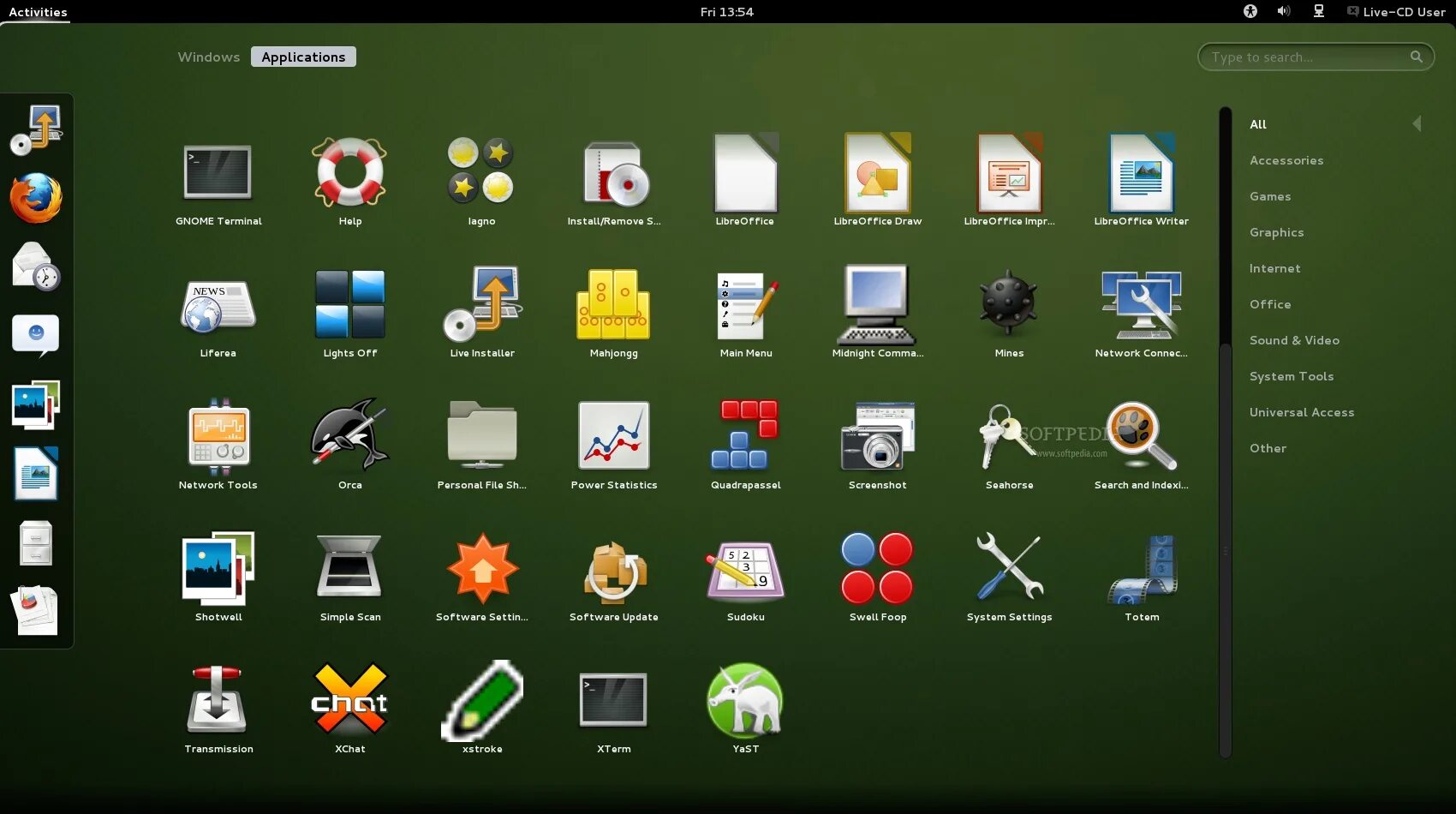Show System Tools applications
The width and height of the screenshot is (1456, 814).
[x=1292, y=376]
